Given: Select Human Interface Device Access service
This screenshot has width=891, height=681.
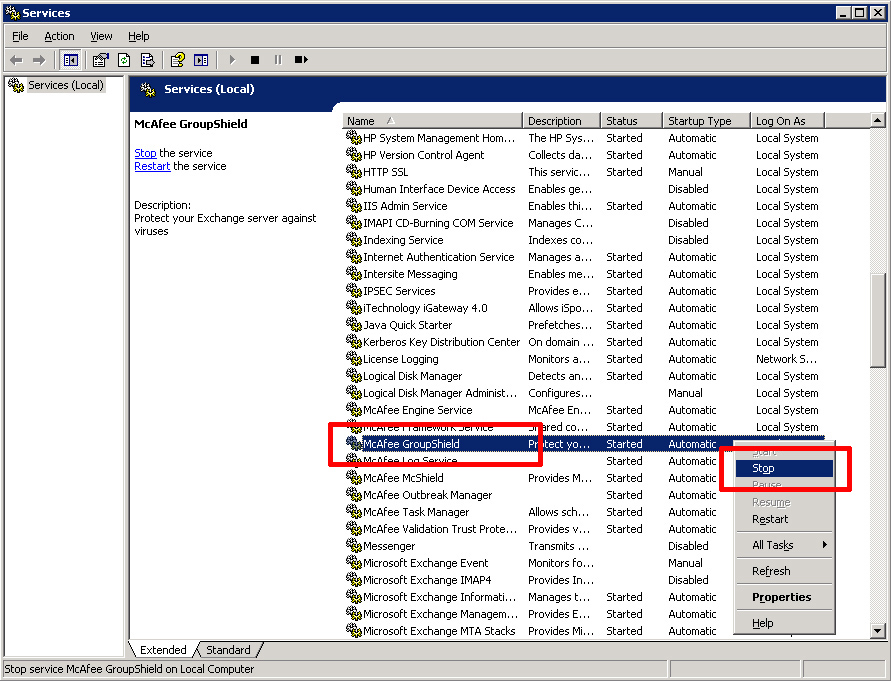Looking at the screenshot, I should click(439, 189).
